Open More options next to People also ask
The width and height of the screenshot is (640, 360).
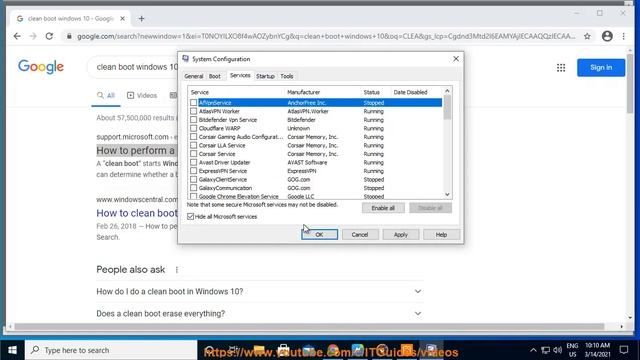(177, 270)
